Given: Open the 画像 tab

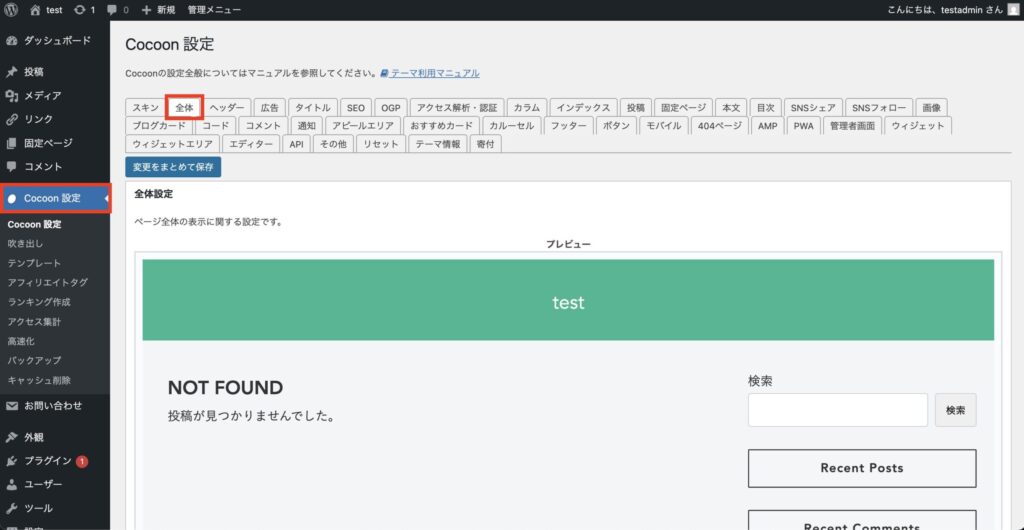Looking at the screenshot, I should (x=931, y=108).
